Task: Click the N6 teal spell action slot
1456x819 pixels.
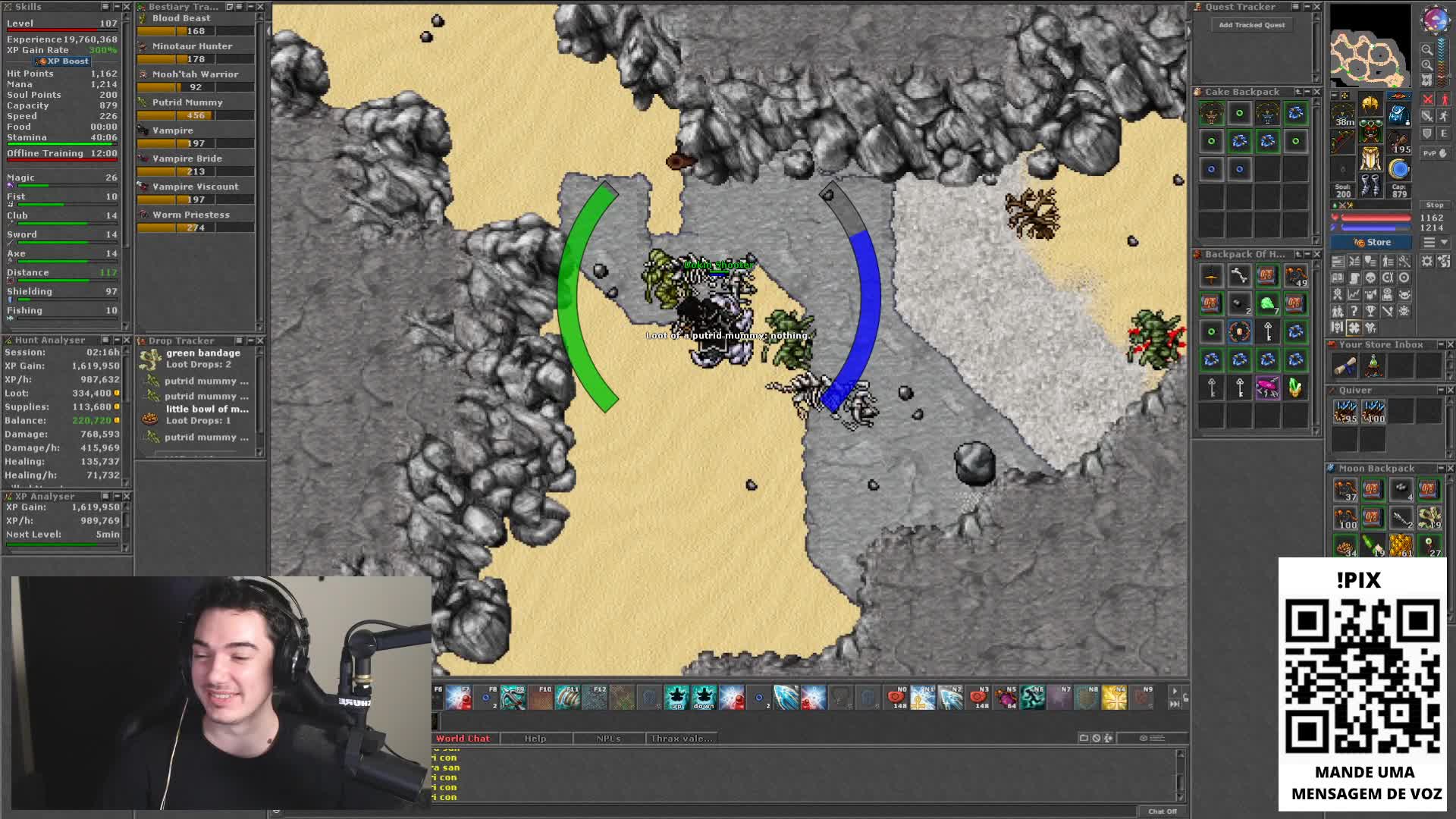Action: point(1033,698)
